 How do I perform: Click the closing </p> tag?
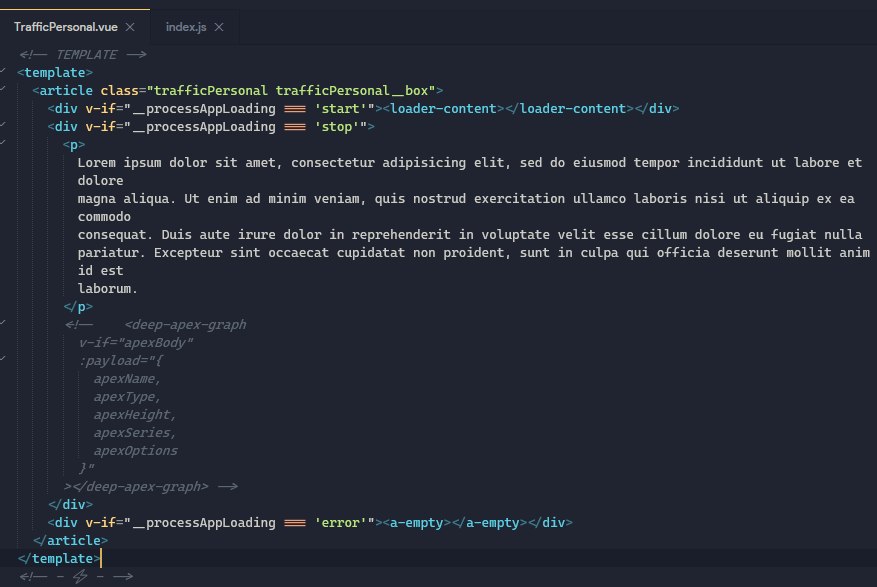[x=78, y=306]
